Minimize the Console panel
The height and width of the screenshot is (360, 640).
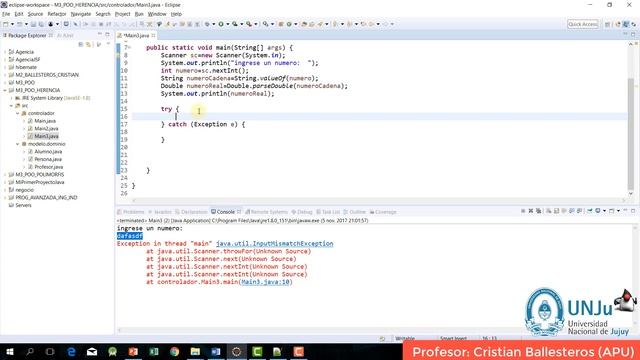625,211
